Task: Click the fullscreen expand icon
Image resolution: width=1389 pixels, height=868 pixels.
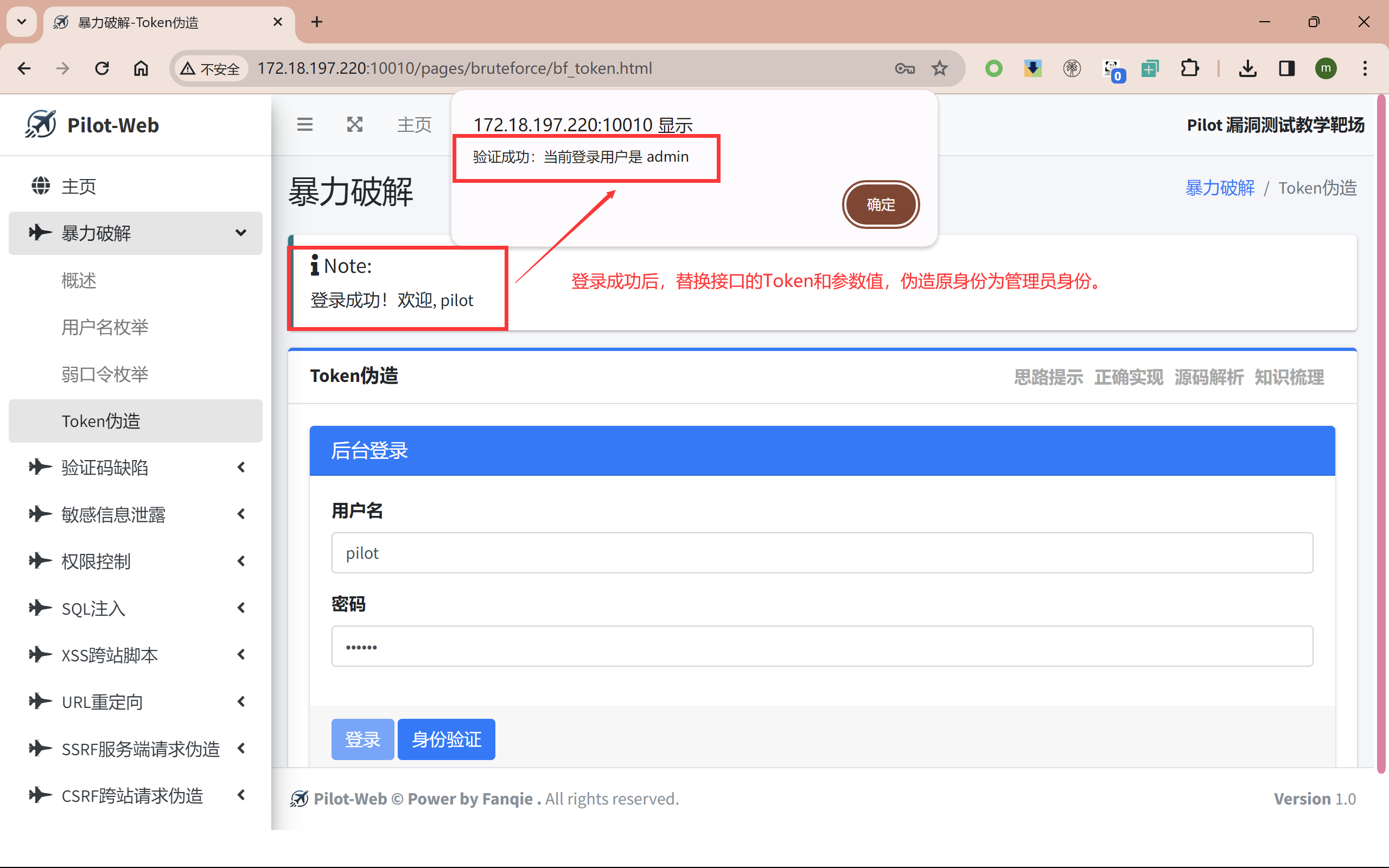Action: coord(355,125)
